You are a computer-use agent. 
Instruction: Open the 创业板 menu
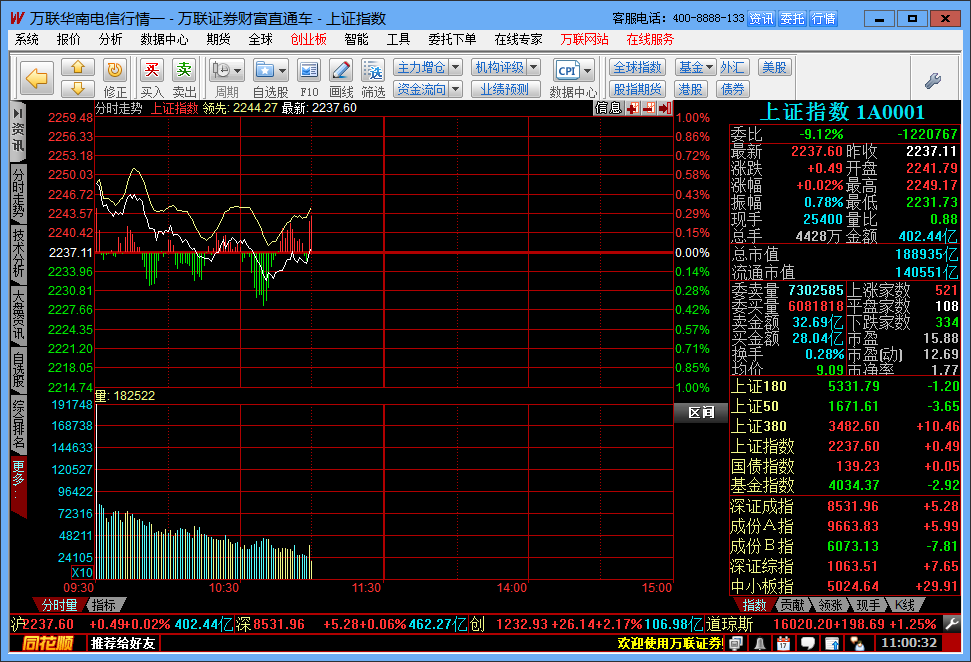pyautogui.click(x=308, y=40)
